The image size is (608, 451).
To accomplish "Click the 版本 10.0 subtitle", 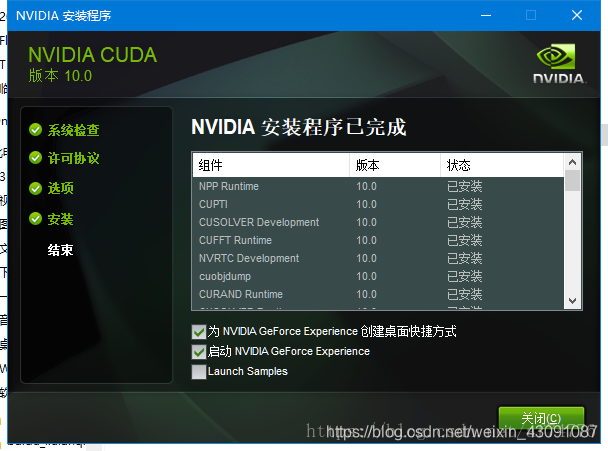I will (x=60, y=76).
